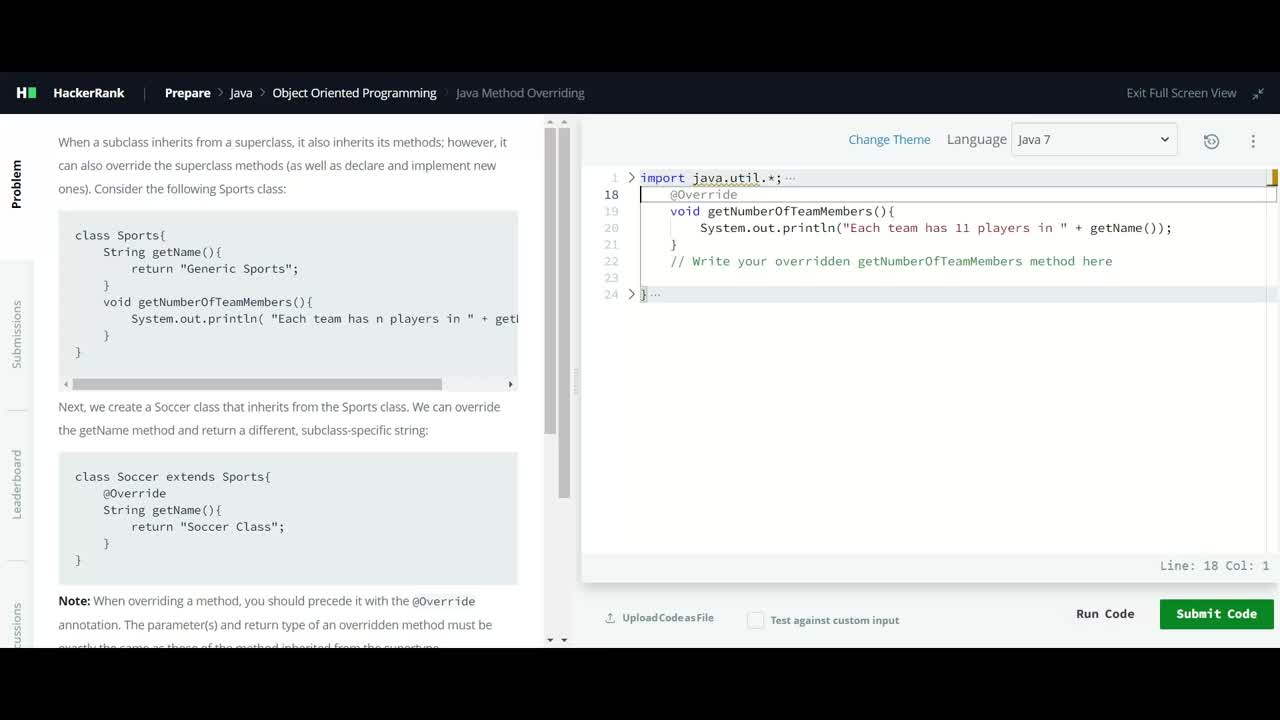This screenshot has width=1280, height=720.
Task: Select the Problem side tab
Action: pos(16,184)
